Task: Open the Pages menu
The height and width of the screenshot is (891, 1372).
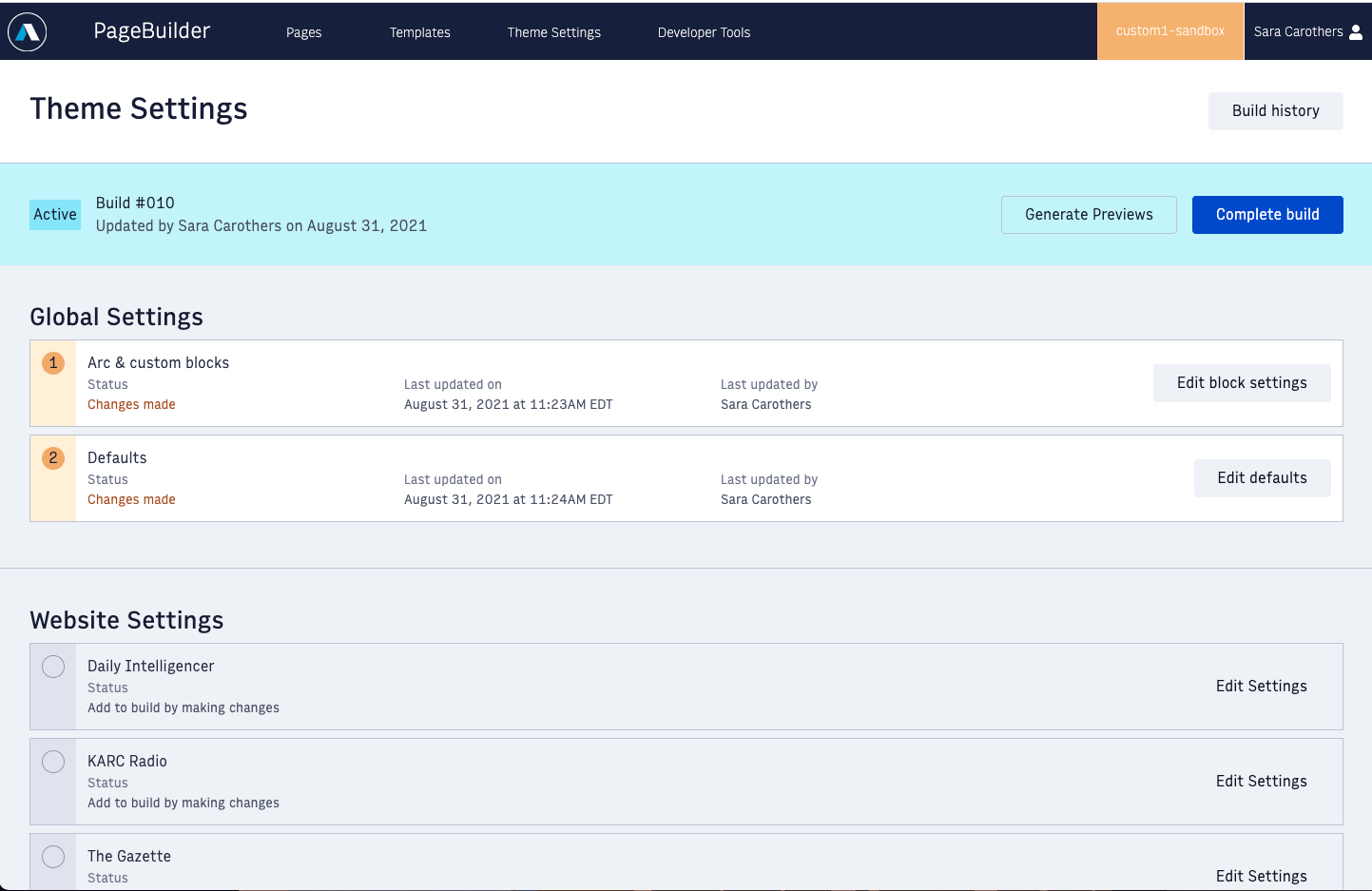Action: (304, 32)
